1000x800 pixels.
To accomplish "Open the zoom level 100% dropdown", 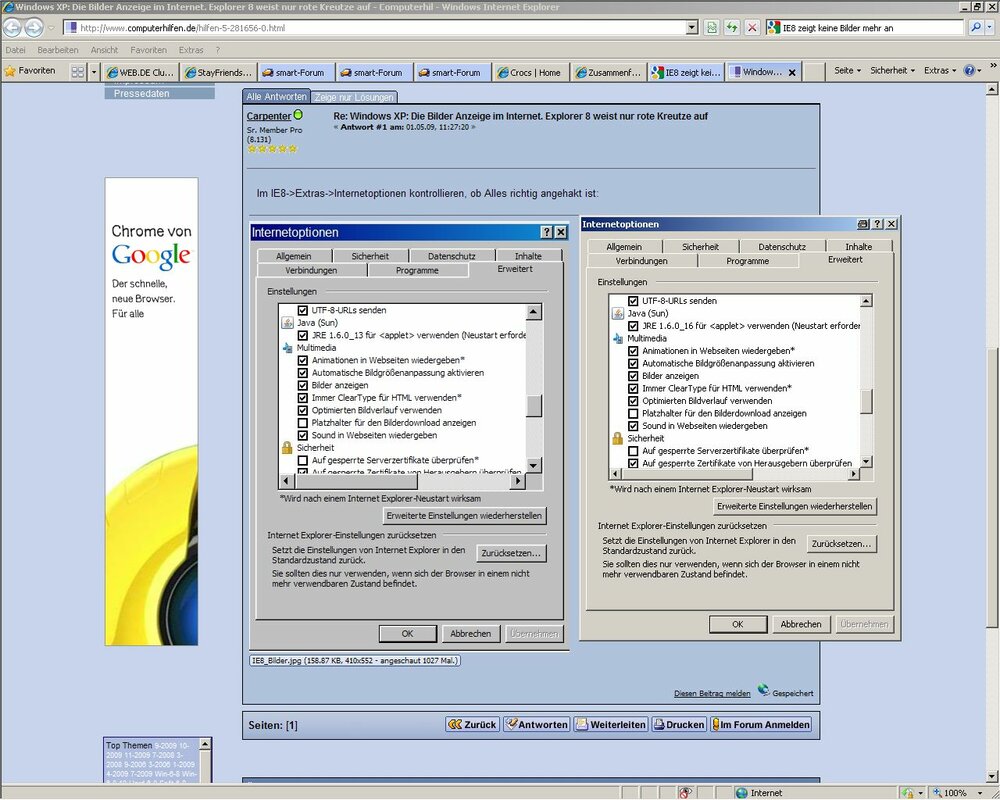I will pyautogui.click(x=977, y=793).
